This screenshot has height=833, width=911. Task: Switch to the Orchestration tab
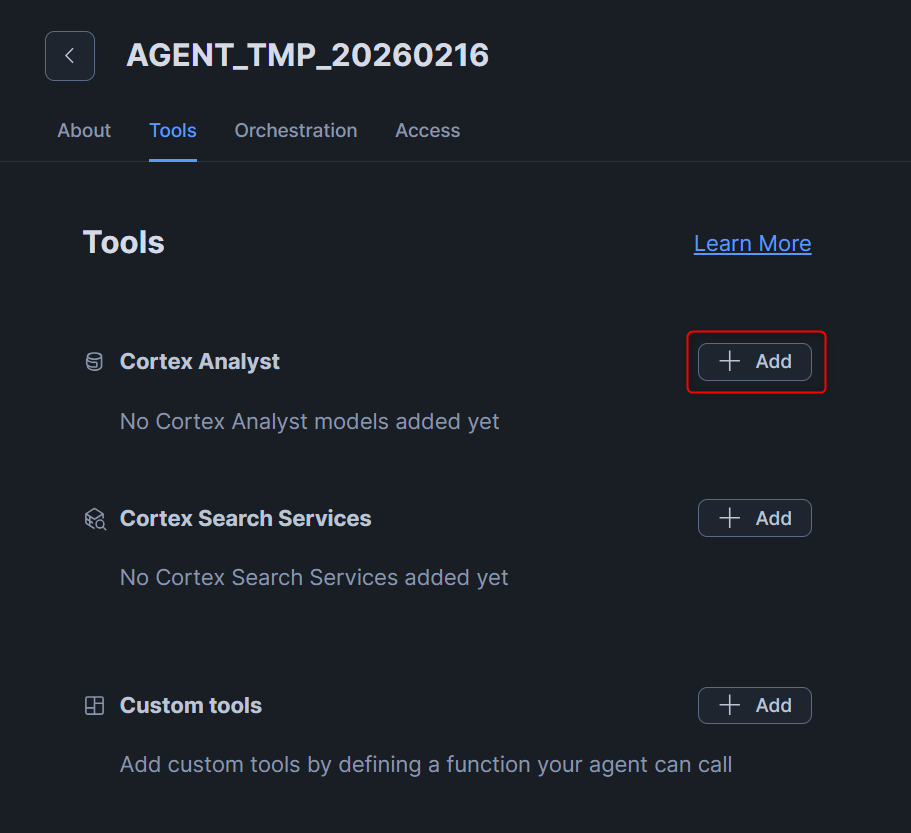tap(296, 131)
